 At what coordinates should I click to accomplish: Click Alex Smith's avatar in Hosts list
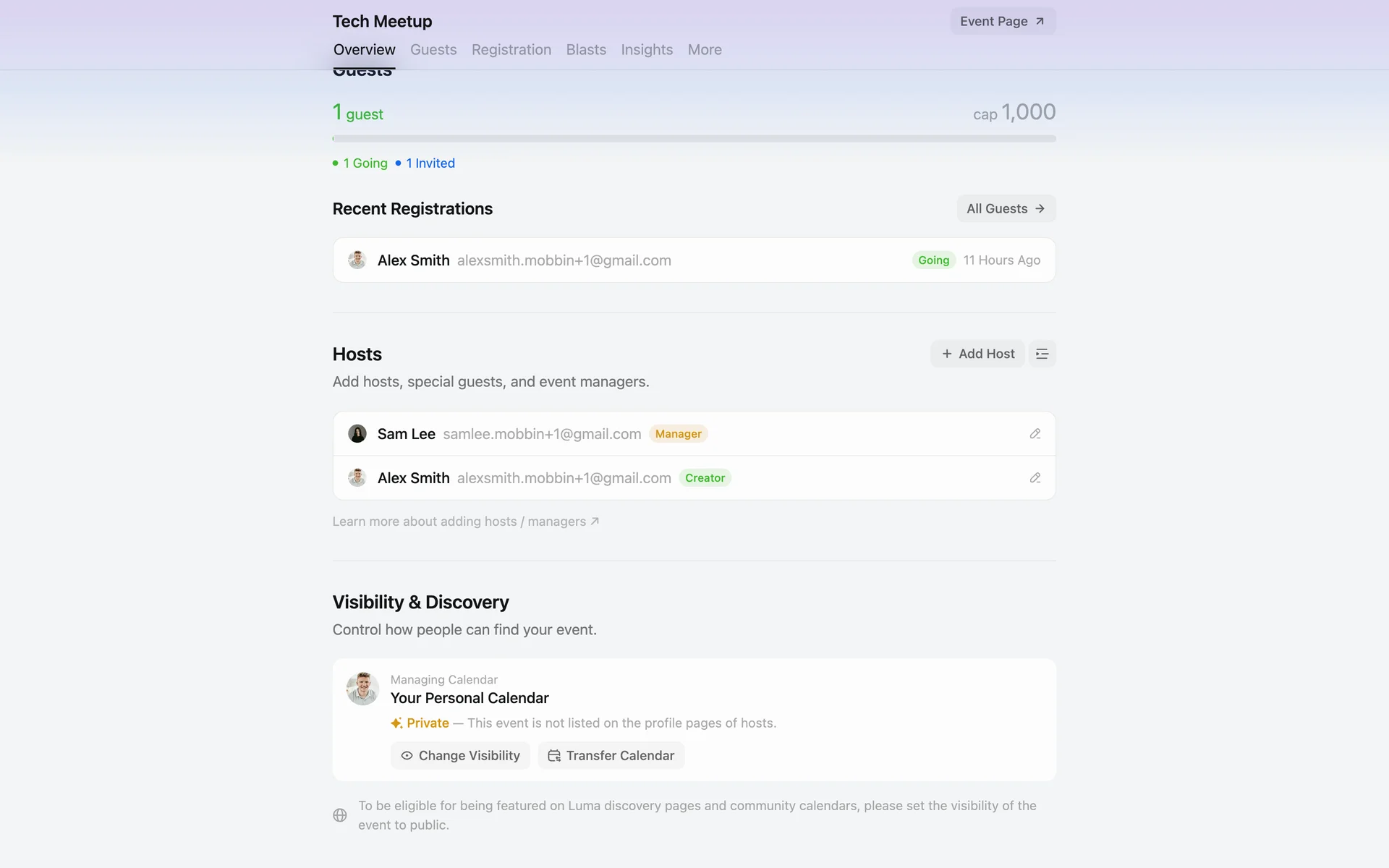pyautogui.click(x=357, y=478)
